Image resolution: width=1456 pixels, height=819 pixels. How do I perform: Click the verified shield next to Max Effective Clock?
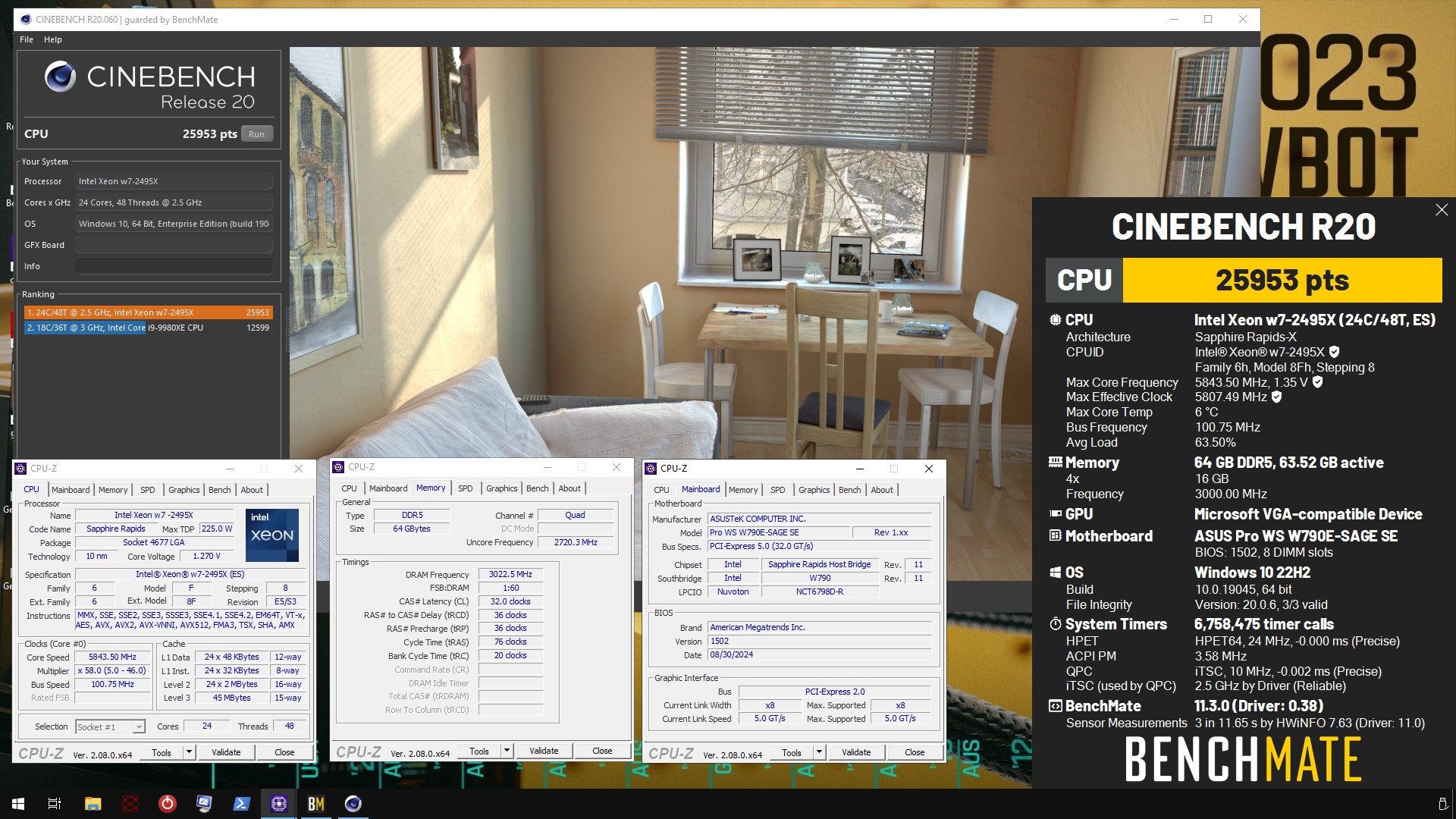pyautogui.click(x=1276, y=397)
